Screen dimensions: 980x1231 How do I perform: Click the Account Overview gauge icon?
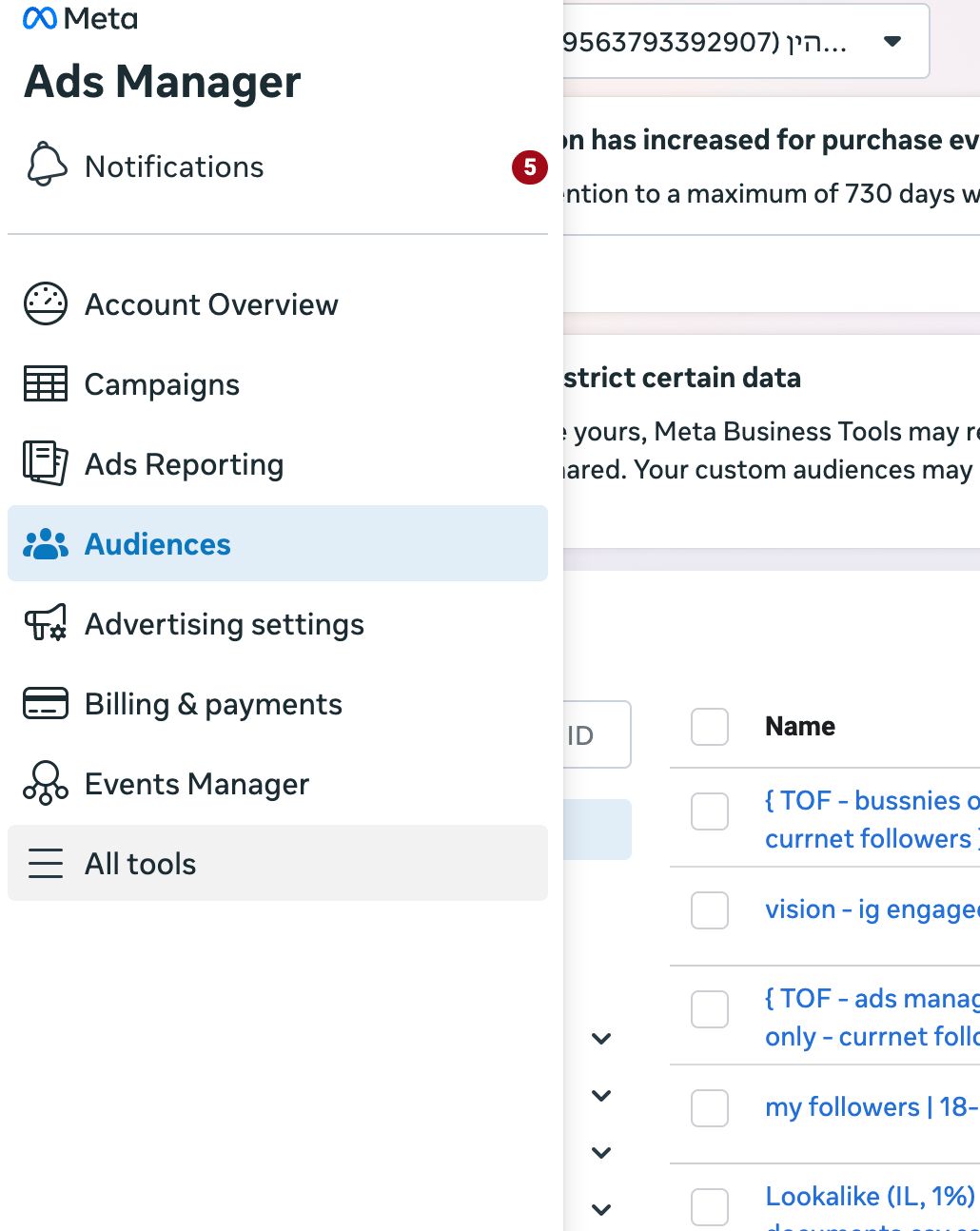[46, 304]
